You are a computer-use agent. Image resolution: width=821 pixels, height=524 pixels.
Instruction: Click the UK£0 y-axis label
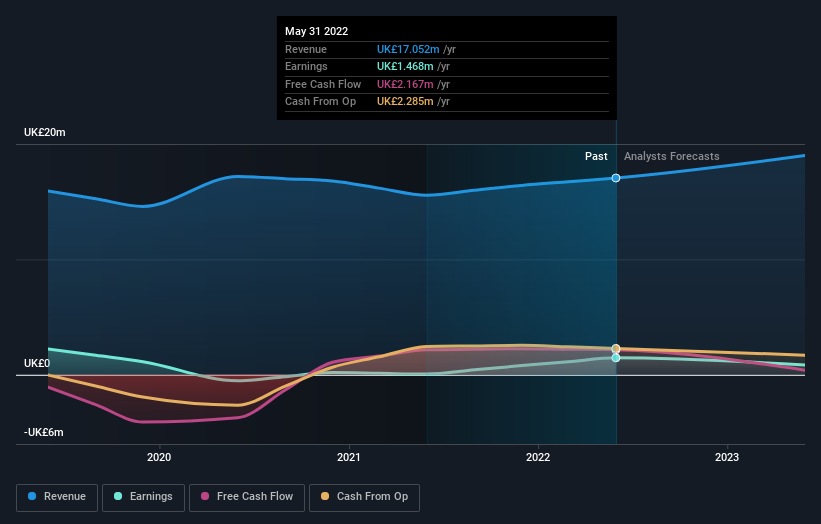click(x=37, y=363)
